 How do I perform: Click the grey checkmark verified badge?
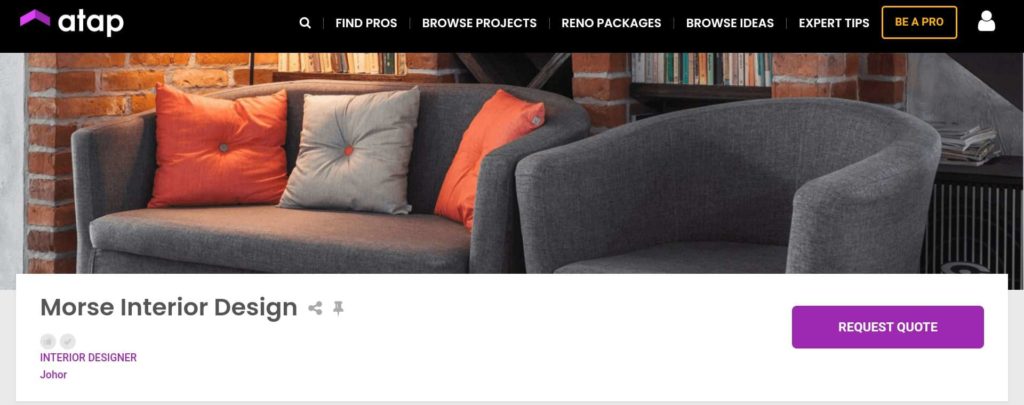pyautogui.click(x=68, y=341)
